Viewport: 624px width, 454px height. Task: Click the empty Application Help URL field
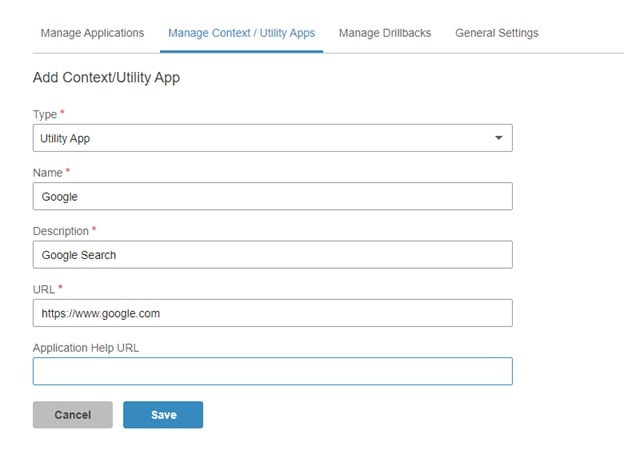pyautogui.click(x=273, y=371)
